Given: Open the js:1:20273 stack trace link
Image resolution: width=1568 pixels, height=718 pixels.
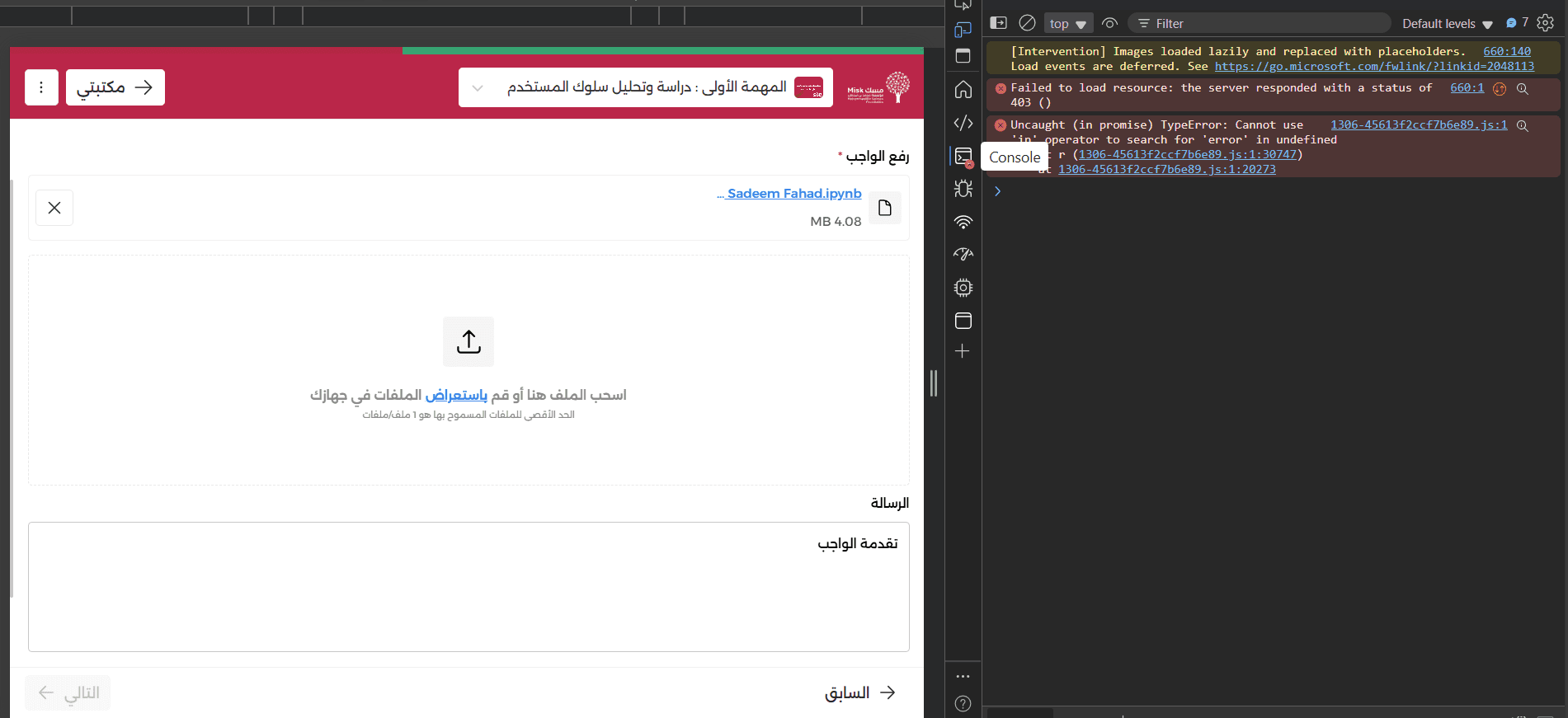Looking at the screenshot, I should click(x=1167, y=169).
